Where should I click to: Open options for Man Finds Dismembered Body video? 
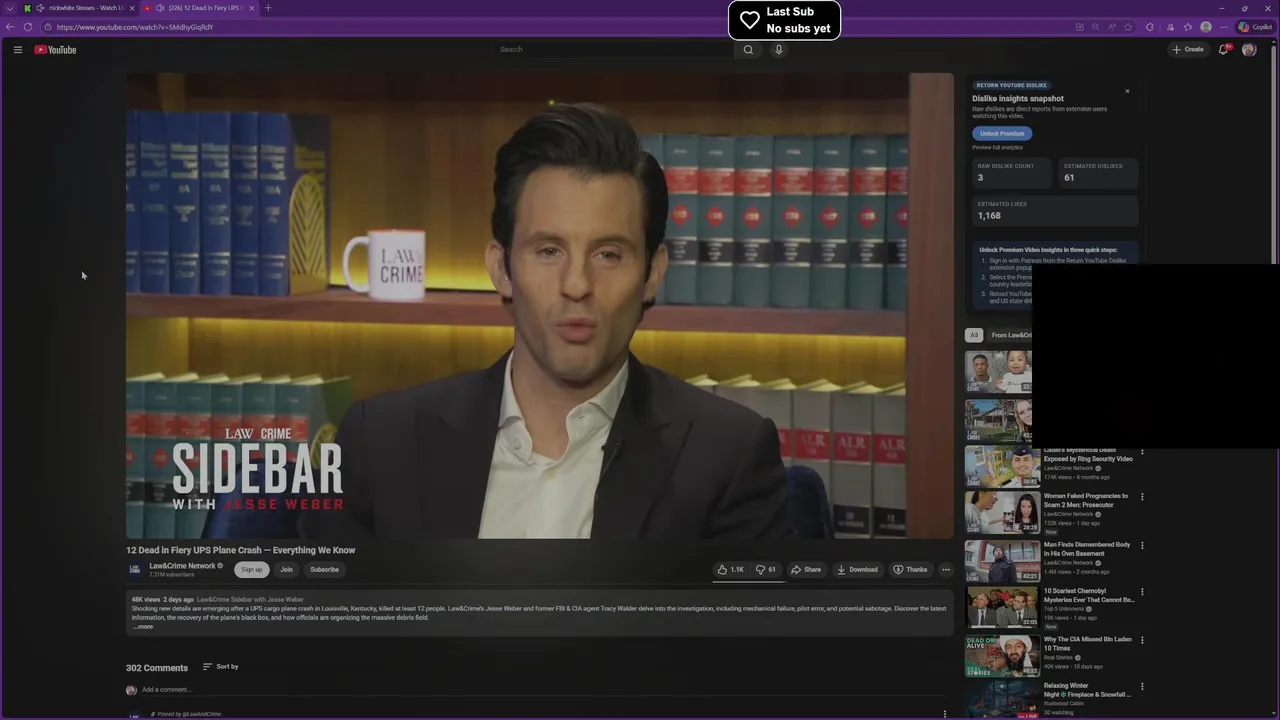tap(1142, 546)
